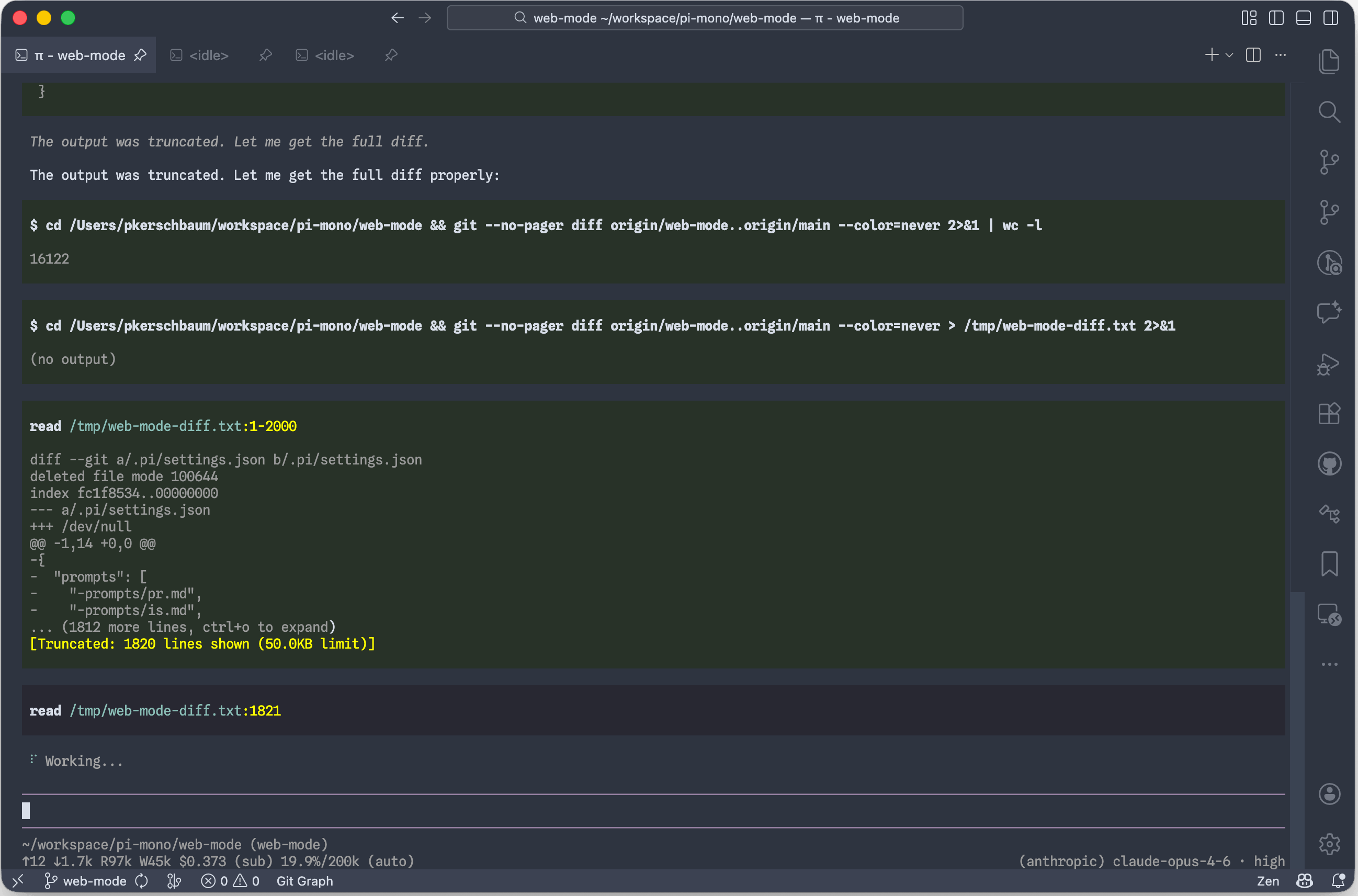The width and height of the screenshot is (1358, 896).
Task: Open the Bookmarks panel icon
Action: pyautogui.click(x=1330, y=564)
